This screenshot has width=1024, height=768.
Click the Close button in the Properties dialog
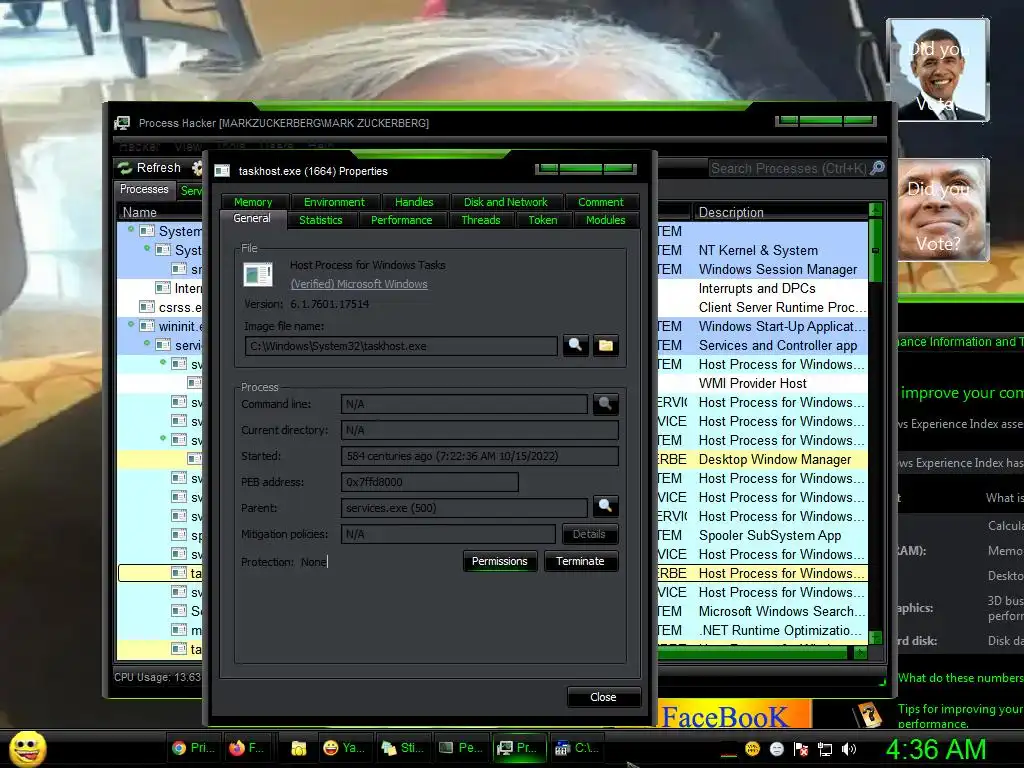click(x=603, y=697)
